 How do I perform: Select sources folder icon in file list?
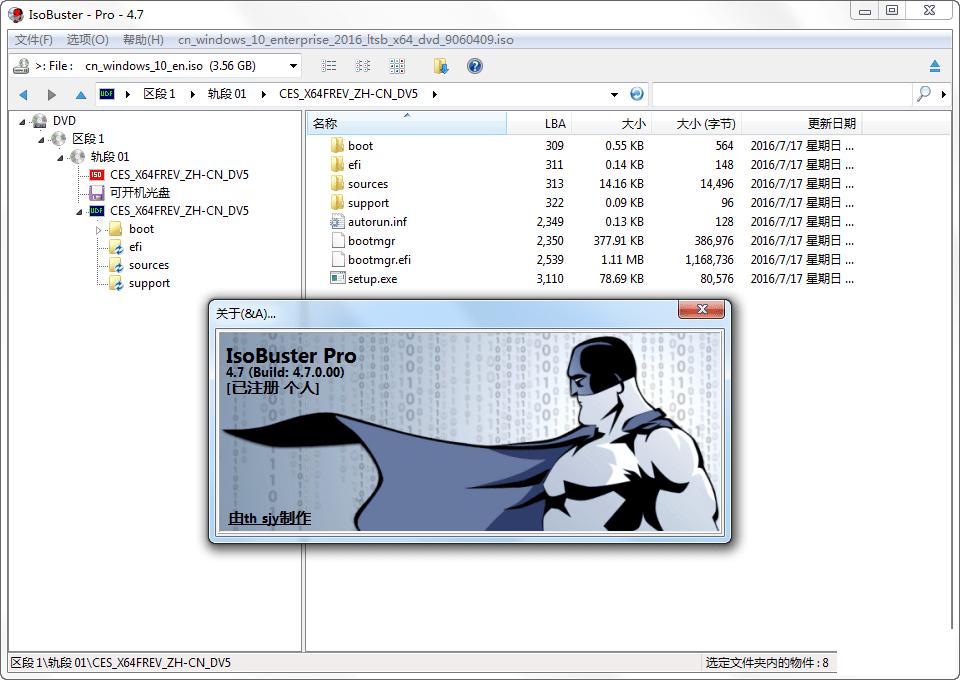[x=337, y=183]
